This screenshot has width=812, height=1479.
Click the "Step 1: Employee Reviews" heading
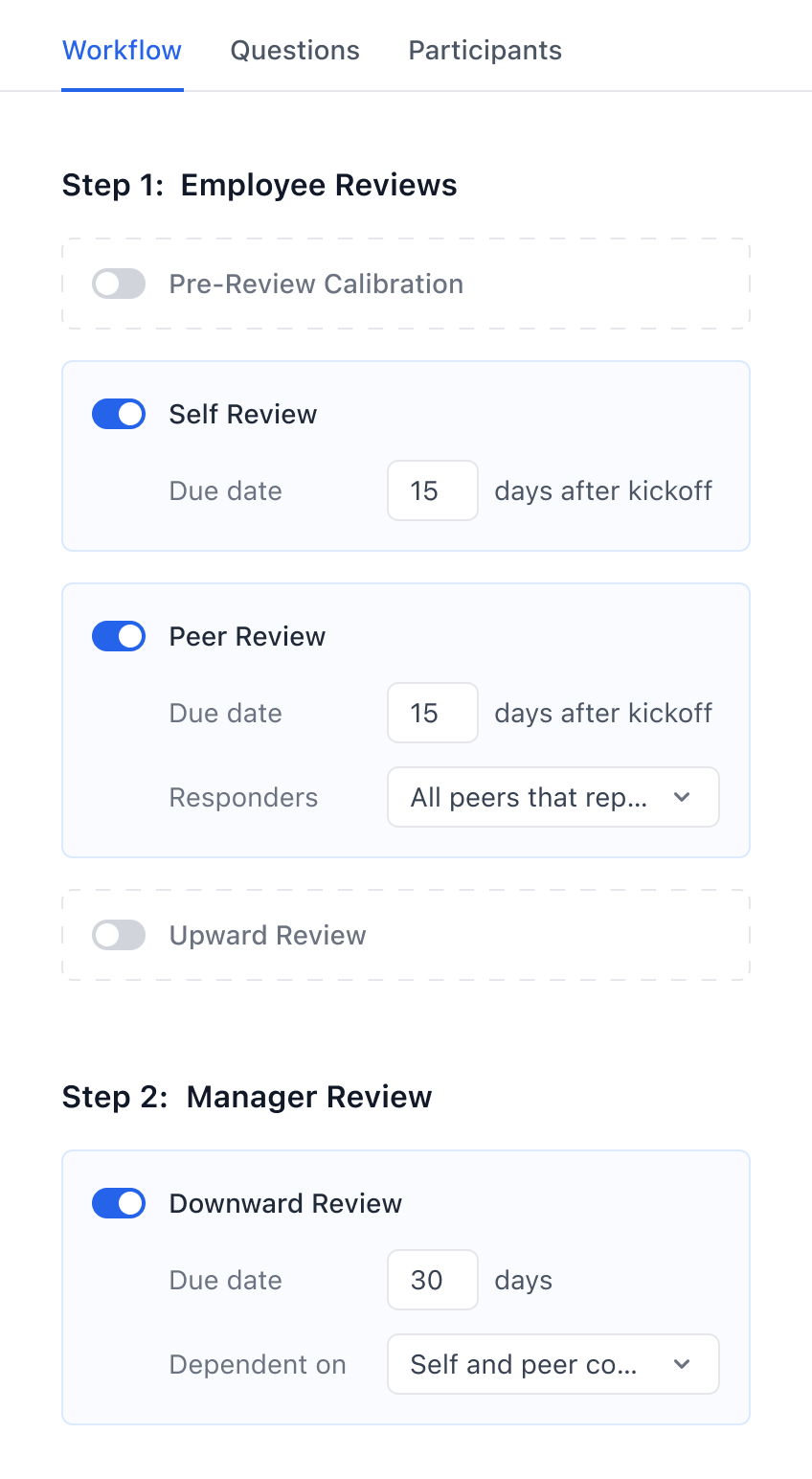[259, 185]
